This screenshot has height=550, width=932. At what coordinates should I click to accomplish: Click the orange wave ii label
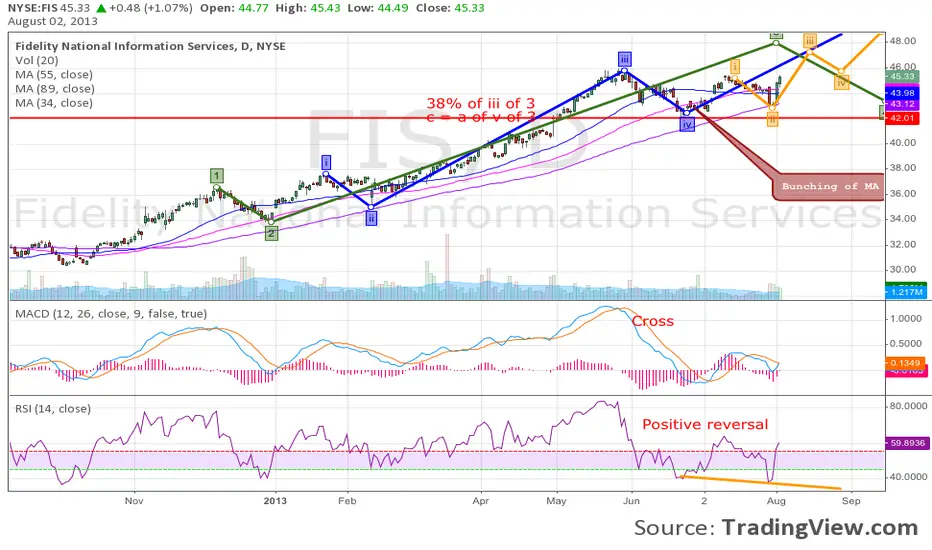click(772, 120)
